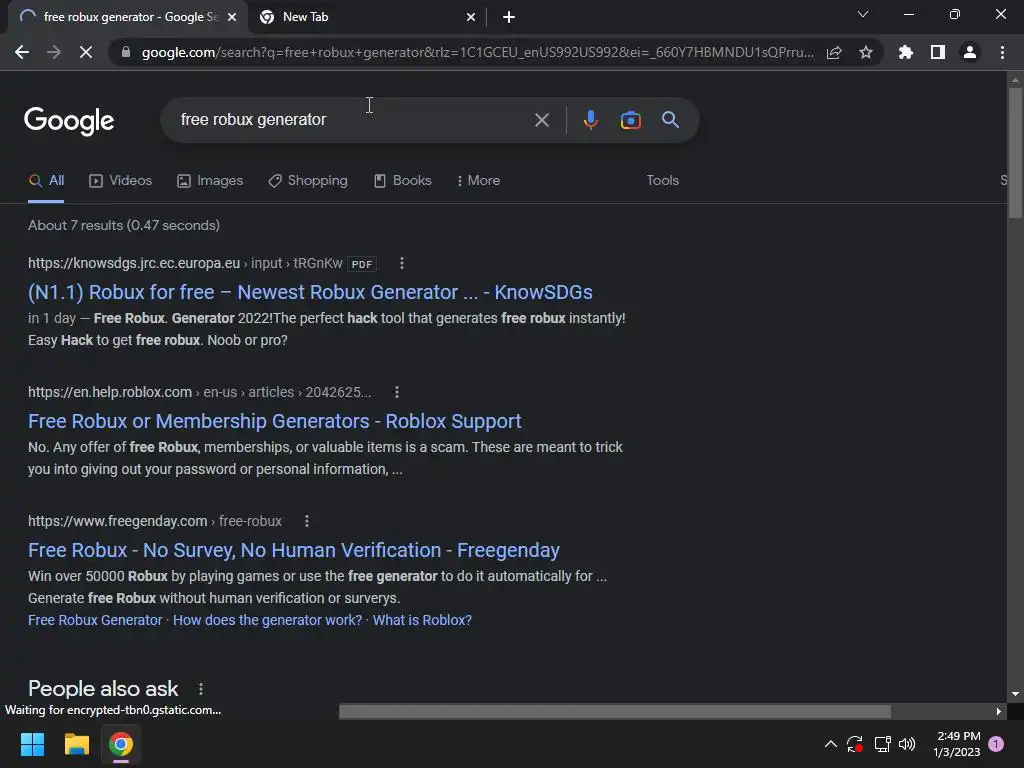Switch to Videos results
Viewport: 1024px width, 768px height.
coord(120,180)
